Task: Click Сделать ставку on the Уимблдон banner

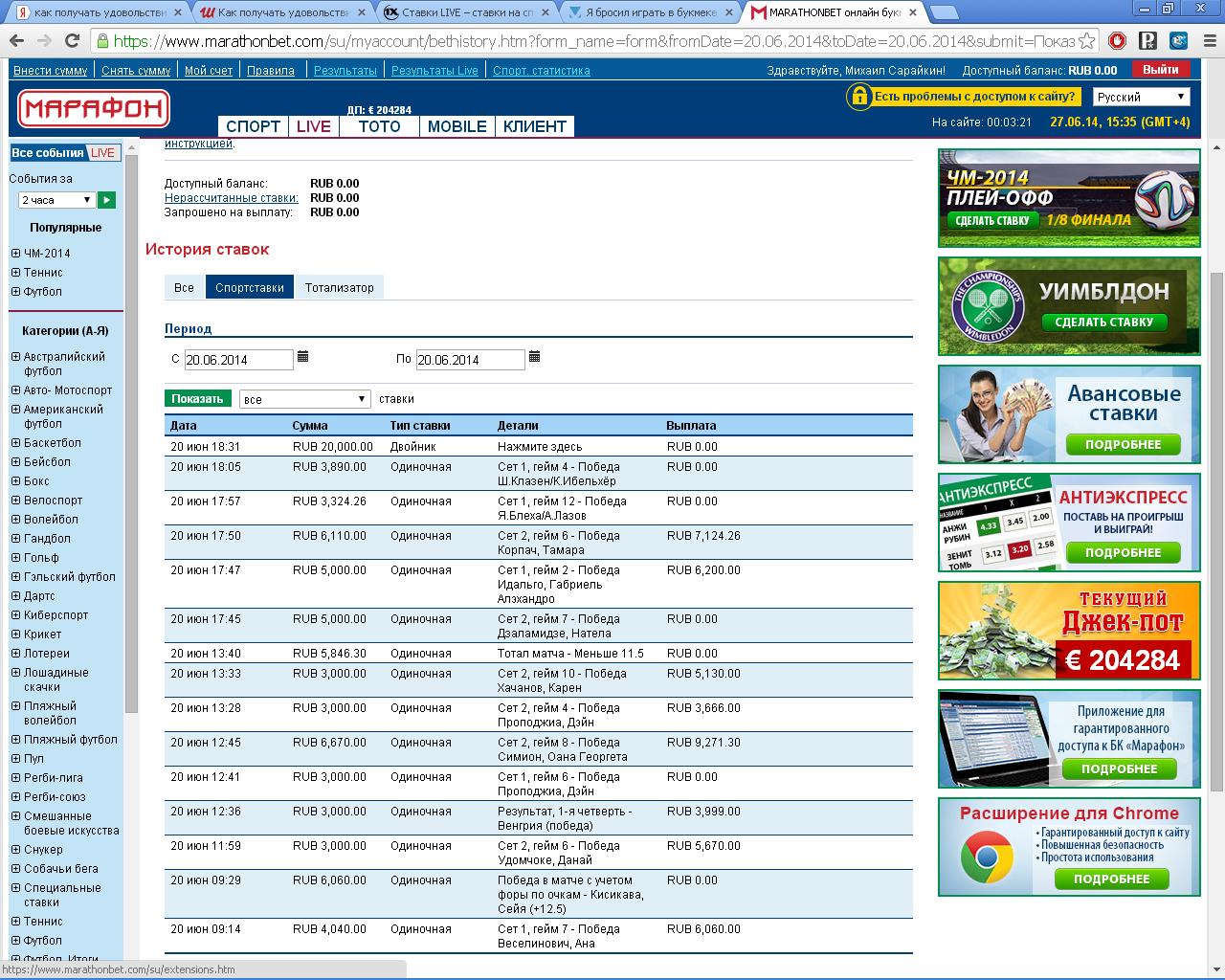Action: click(x=1103, y=323)
